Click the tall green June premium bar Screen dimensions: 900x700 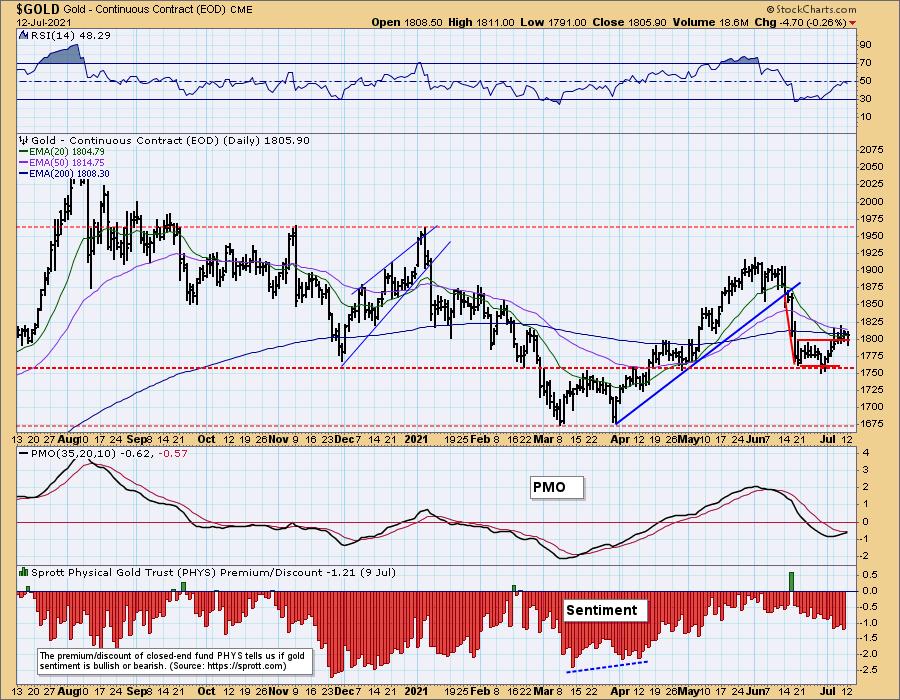tap(792, 581)
